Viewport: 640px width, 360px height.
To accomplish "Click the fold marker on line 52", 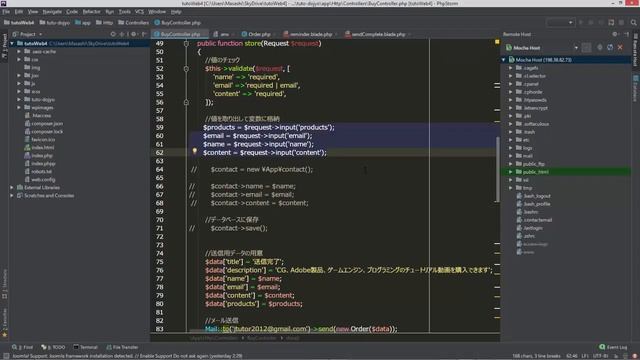I will [x=186, y=69].
